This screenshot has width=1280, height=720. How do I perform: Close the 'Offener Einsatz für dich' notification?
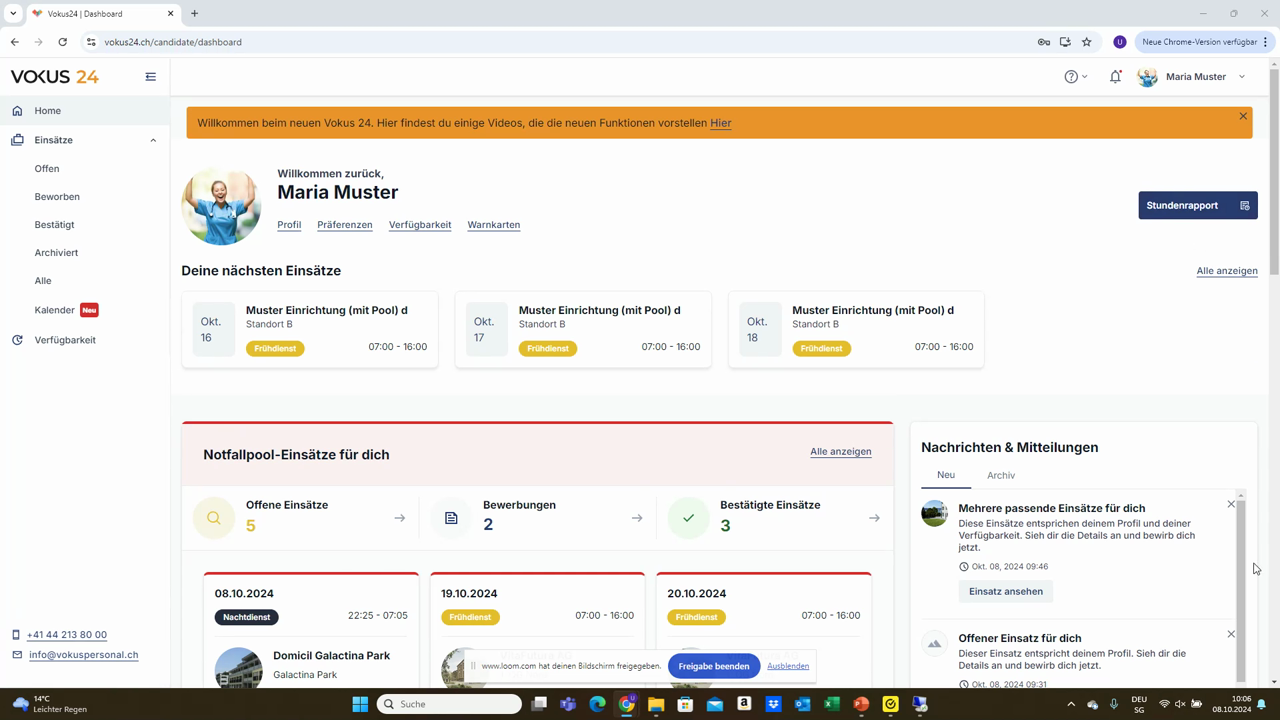coord(1231,634)
